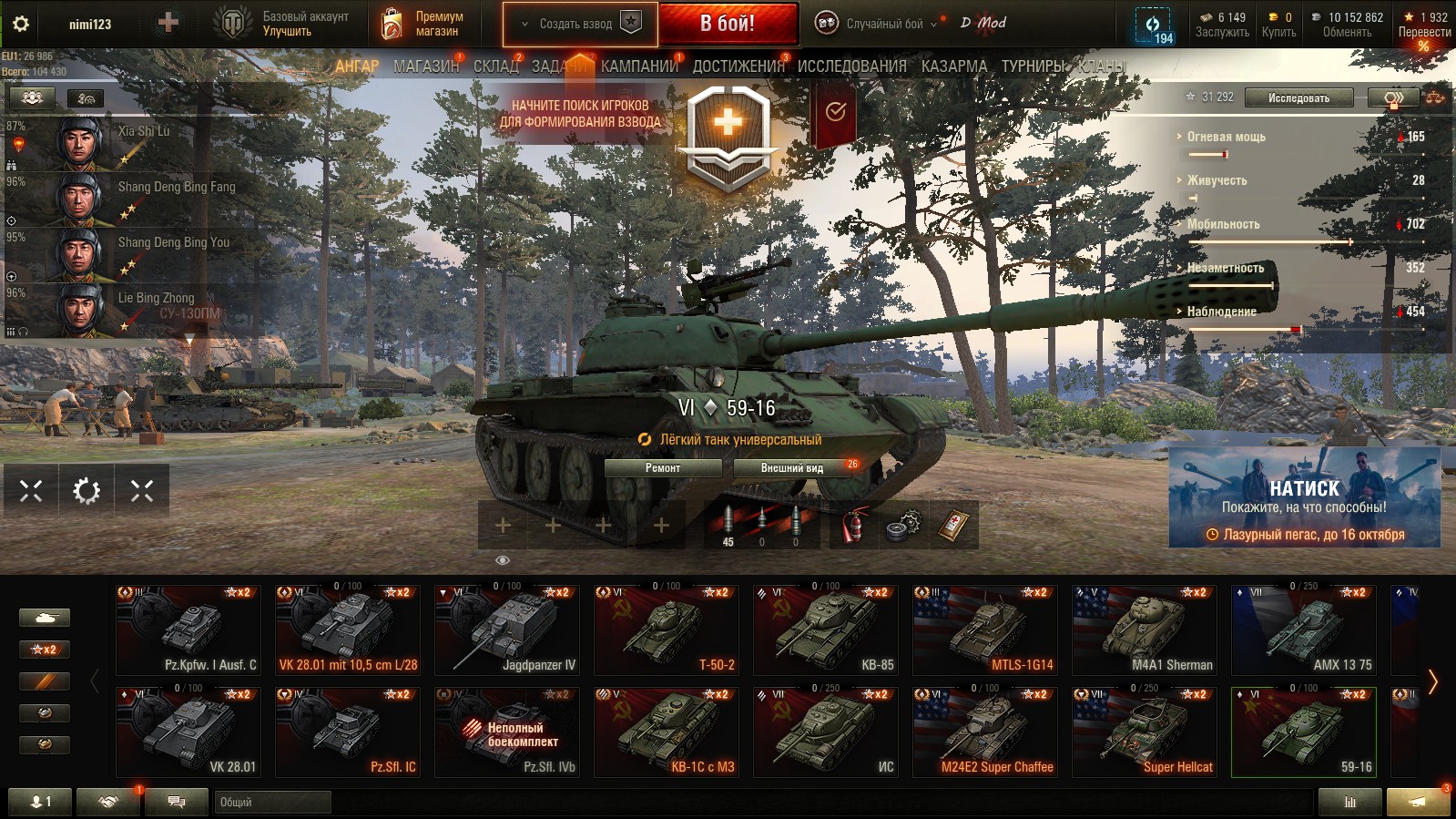Select the repair kit consumable slot
Viewport: 1456px width, 819px height.
pyautogui.click(x=903, y=525)
